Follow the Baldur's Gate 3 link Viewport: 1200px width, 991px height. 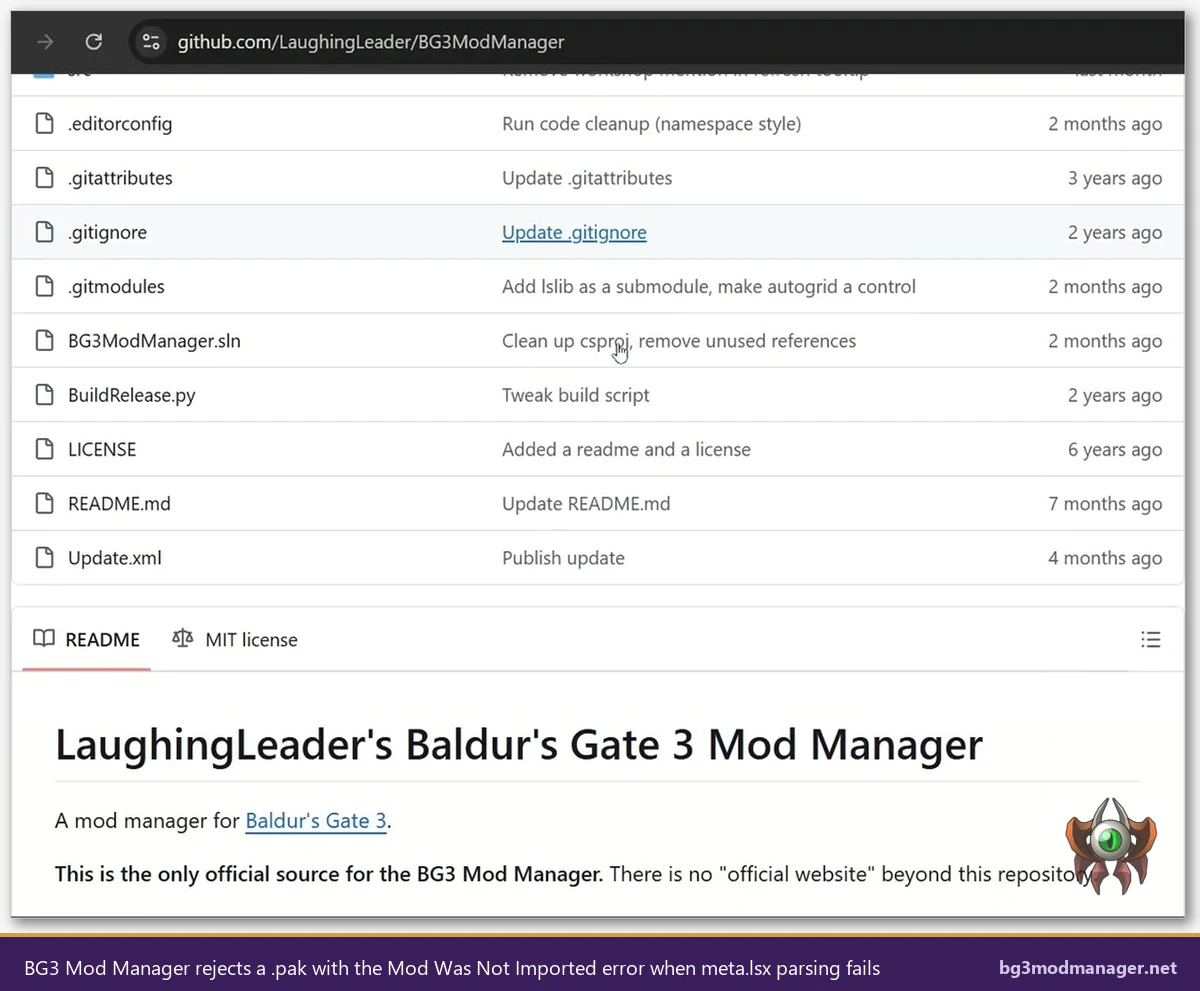pyautogui.click(x=316, y=822)
